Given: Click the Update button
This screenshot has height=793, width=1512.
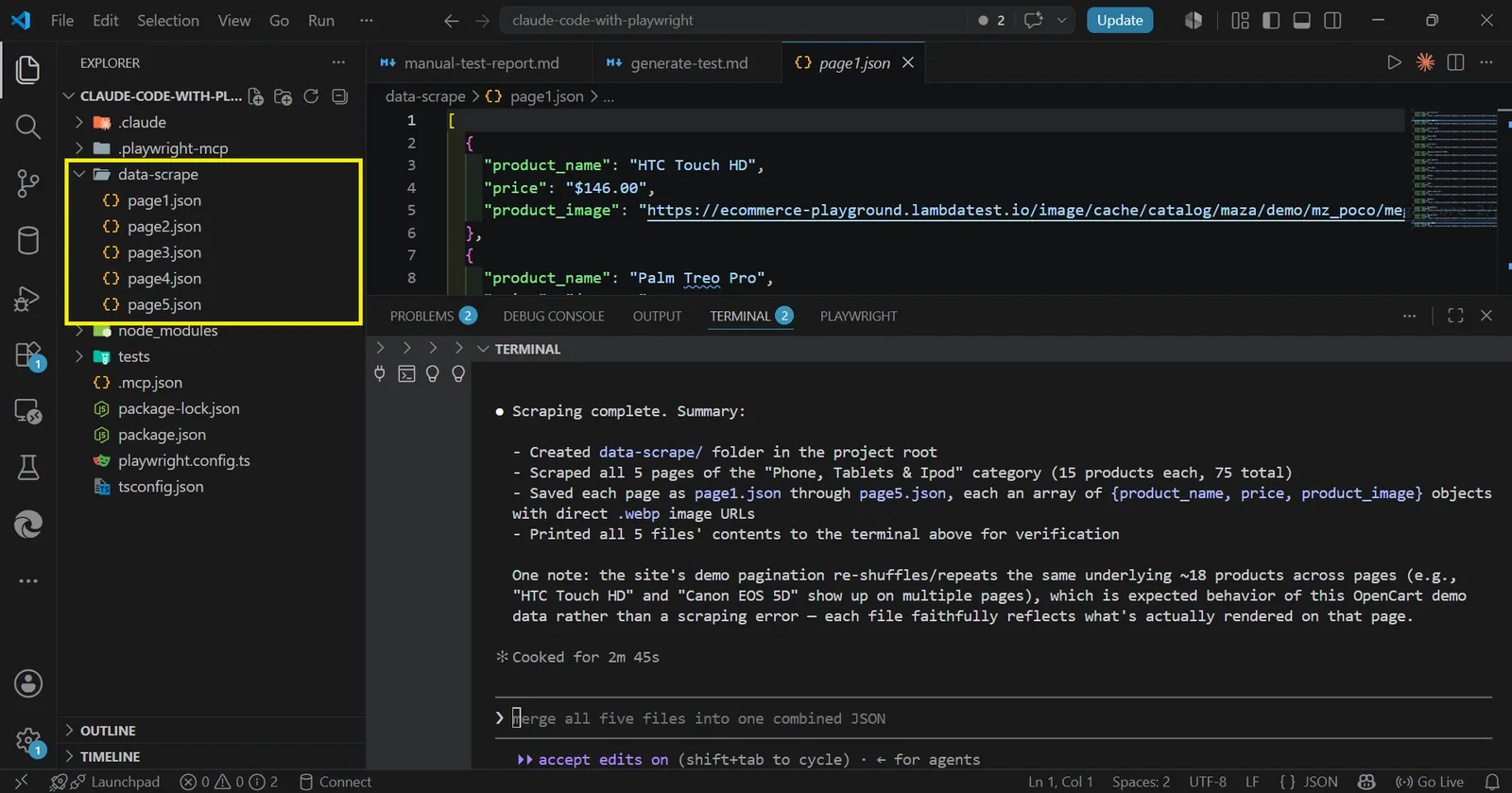Looking at the screenshot, I should (x=1120, y=20).
